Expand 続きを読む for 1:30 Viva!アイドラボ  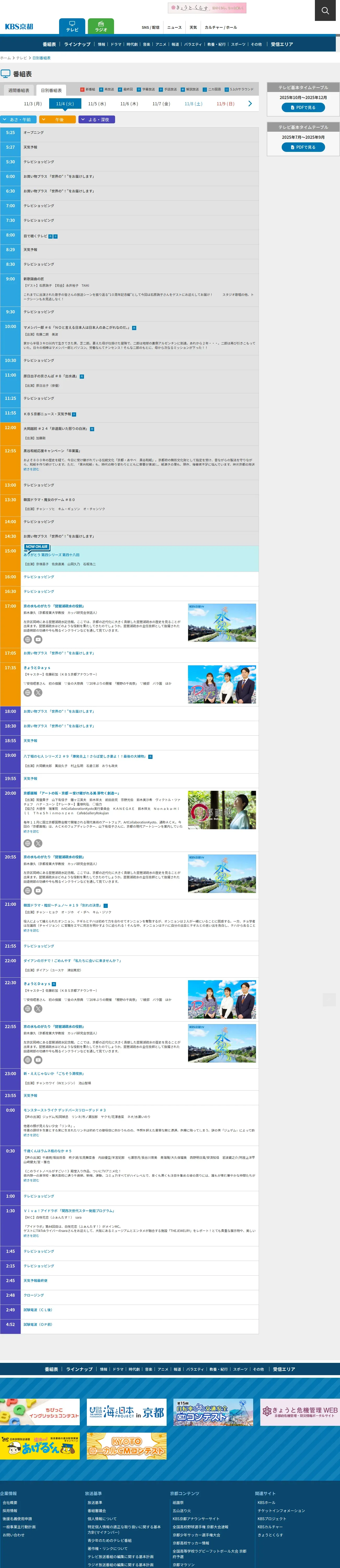click(31, 1236)
